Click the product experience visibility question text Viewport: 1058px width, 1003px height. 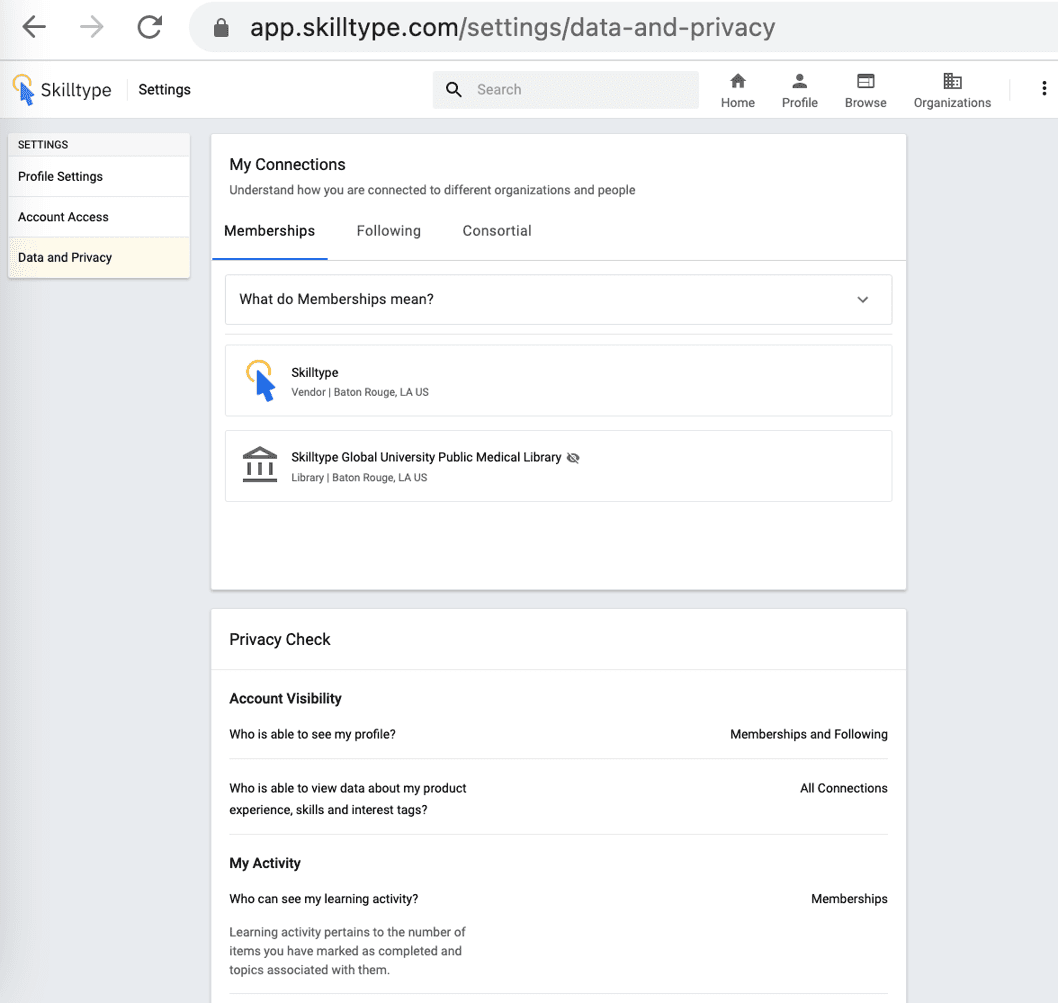tap(347, 799)
